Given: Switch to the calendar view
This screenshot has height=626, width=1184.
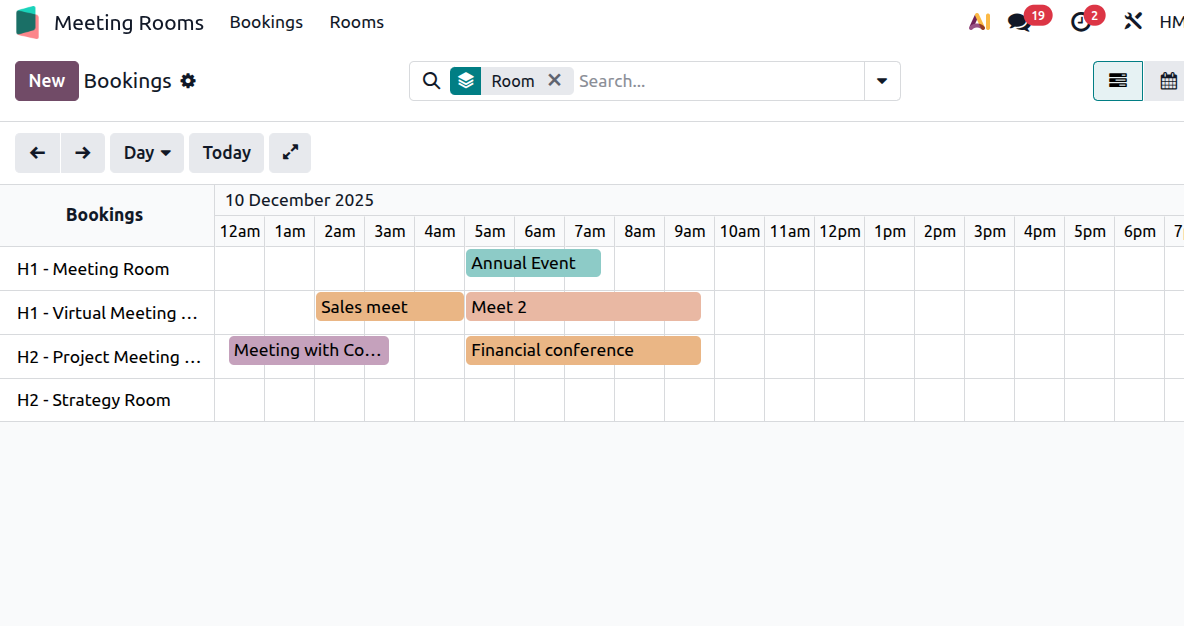Looking at the screenshot, I should tap(1168, 81).
